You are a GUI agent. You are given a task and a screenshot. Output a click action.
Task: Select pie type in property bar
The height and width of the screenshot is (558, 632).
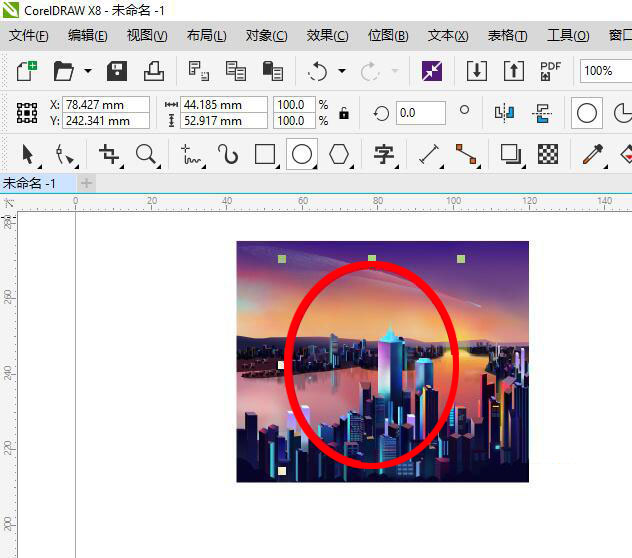click(x=623, y=113)
